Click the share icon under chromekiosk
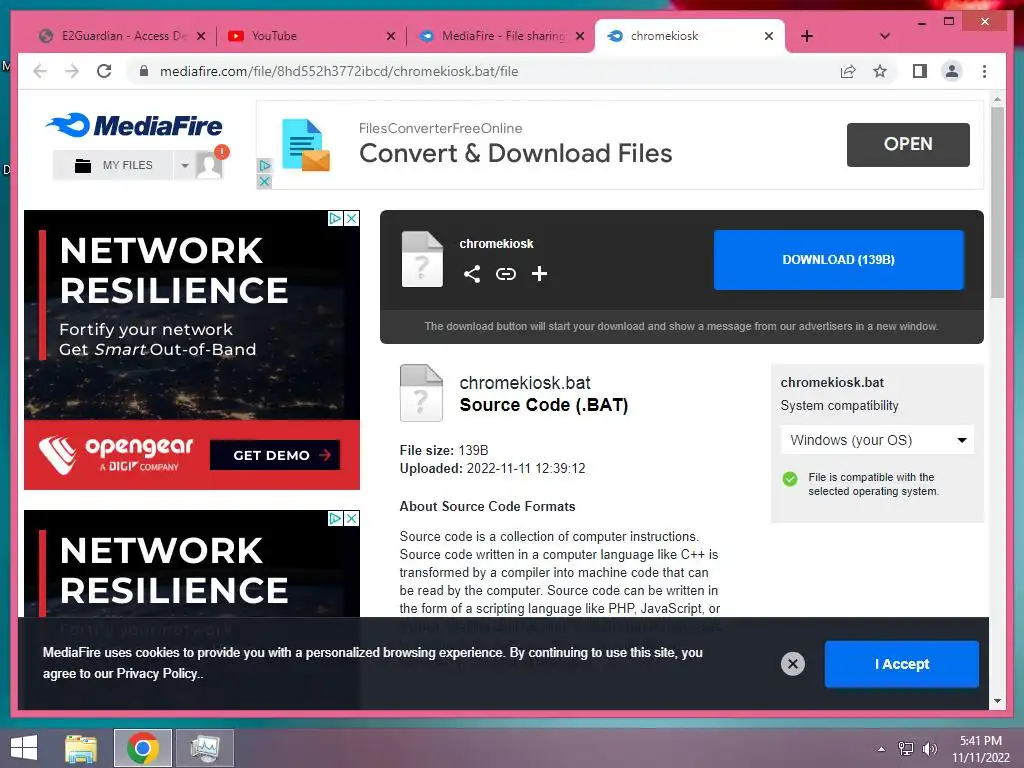 [x=472, y=274]
